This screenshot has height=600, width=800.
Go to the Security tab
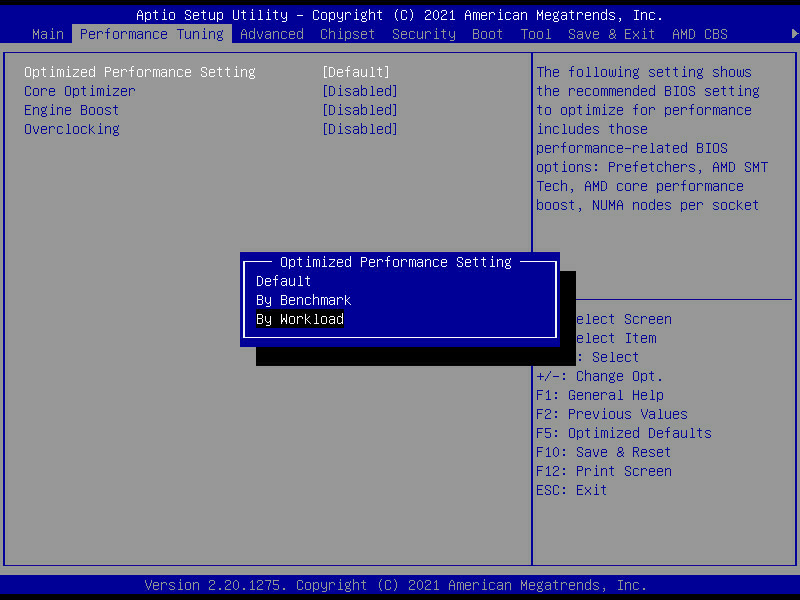coord(423,34)
